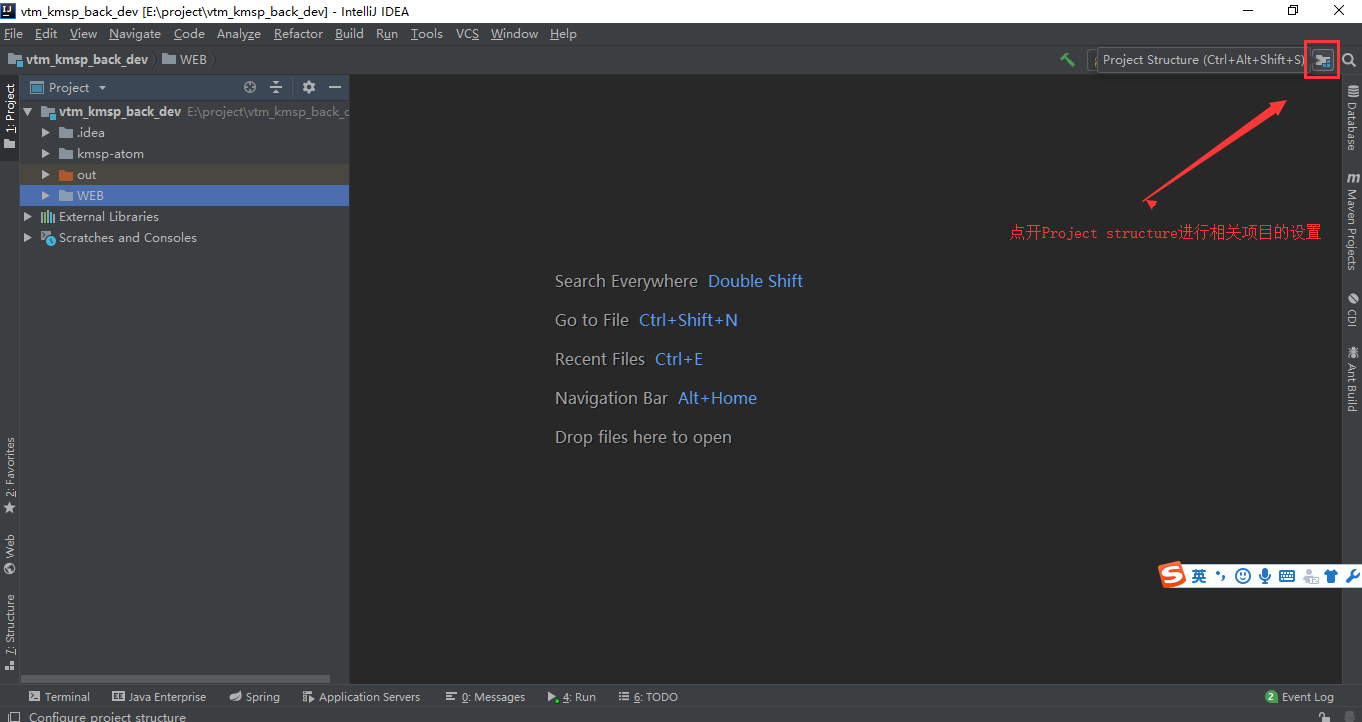
Task: Collapse the vtm_kmsp_back_dev root node arrow
Action: tap(28, 112)
